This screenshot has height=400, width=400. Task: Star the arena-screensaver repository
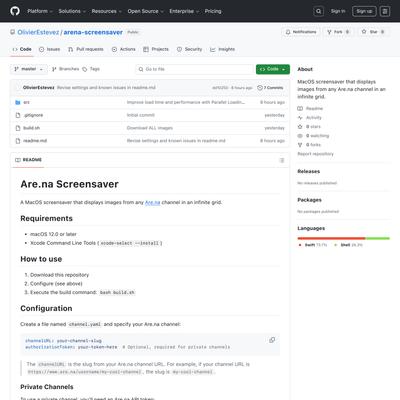coord(373,32)
